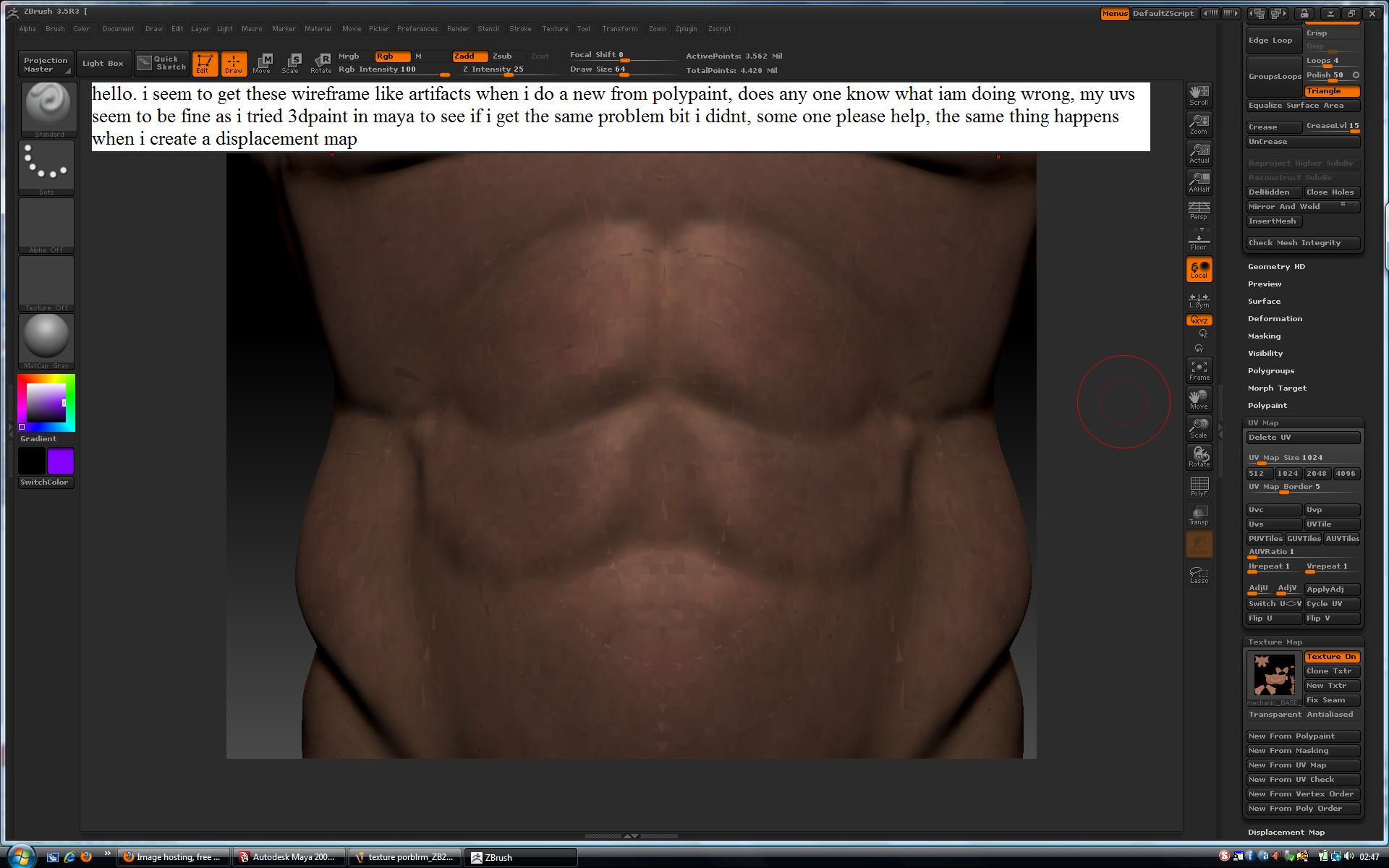Click New From Polypaint button

(1302, 736)
